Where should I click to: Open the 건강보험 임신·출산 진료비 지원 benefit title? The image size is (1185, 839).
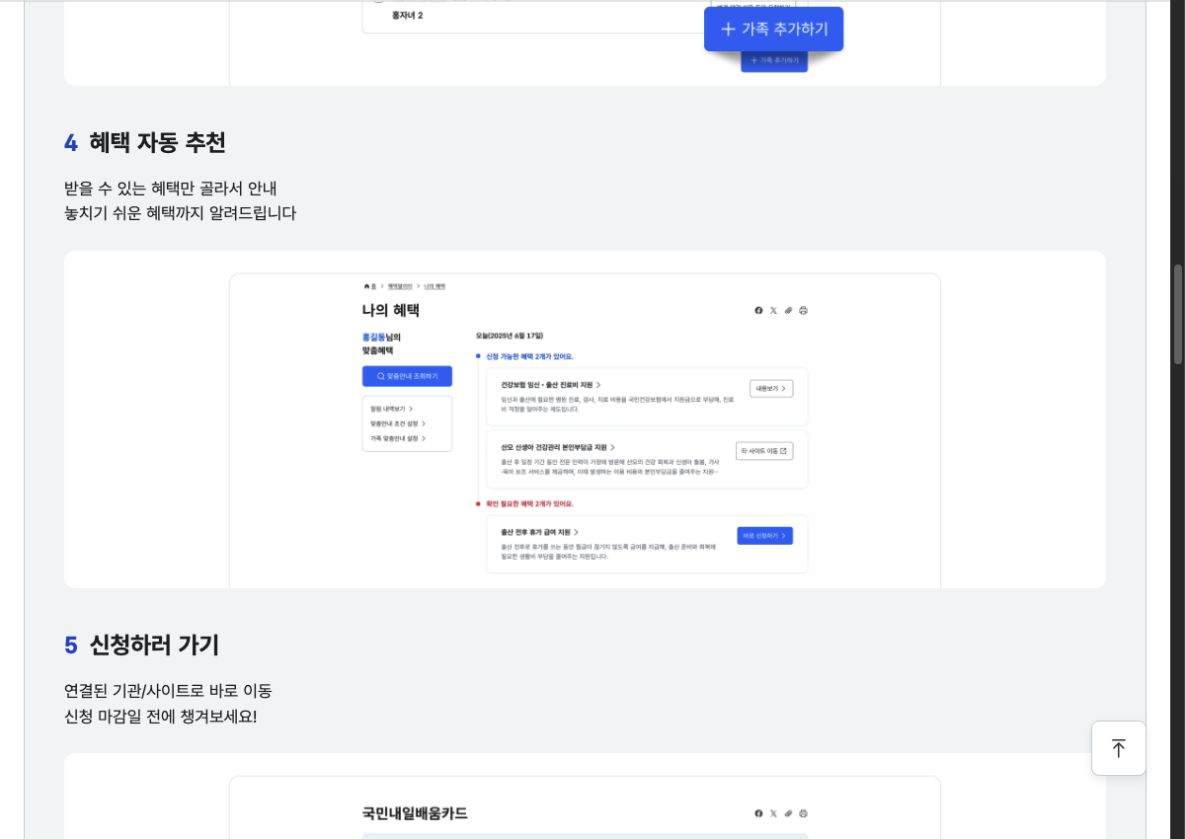[x=551, y=385]
